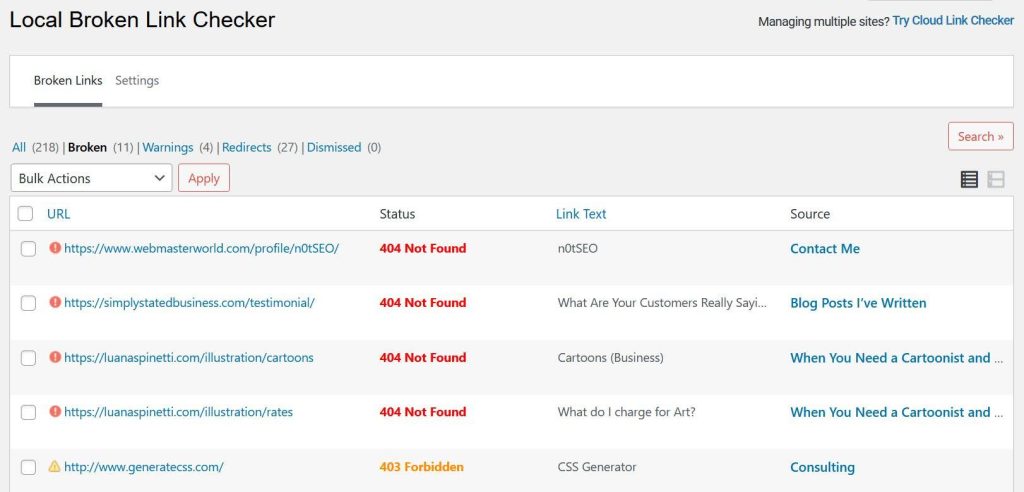Screen dimensions: 1024x492
Task: Click warning icon beside generatecss.com URL
Action: tap(55, 467)
